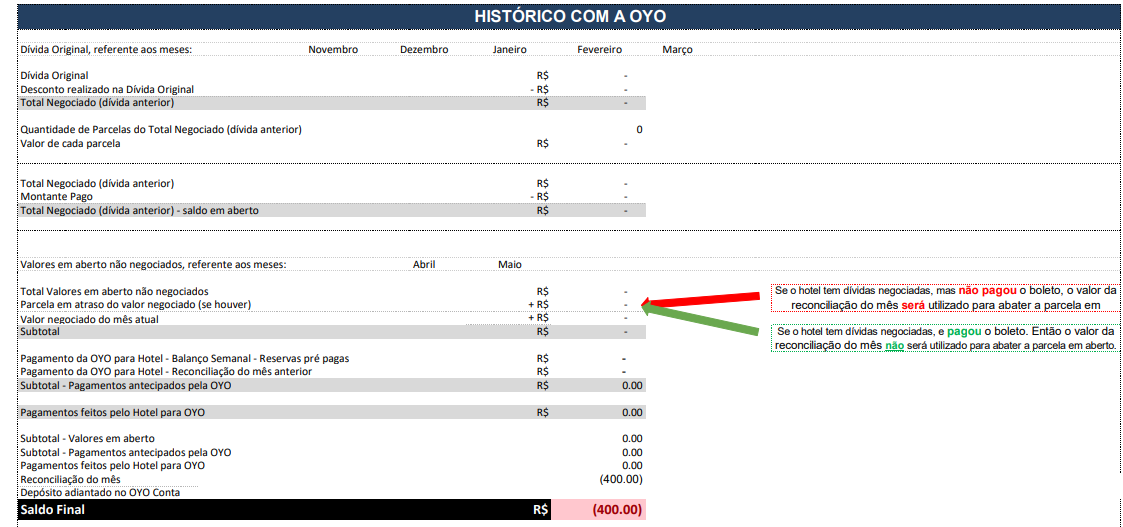Image resolution: width=1123 pixels, height=527 pixels.
Task: Click the 'Subtotal - Valores em aberto' label
Action: (x=87, y=438)
